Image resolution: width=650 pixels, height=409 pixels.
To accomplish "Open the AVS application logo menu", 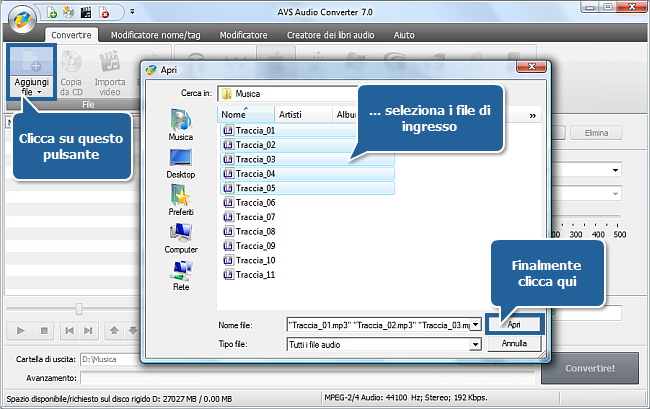I will tap(22, 19).
